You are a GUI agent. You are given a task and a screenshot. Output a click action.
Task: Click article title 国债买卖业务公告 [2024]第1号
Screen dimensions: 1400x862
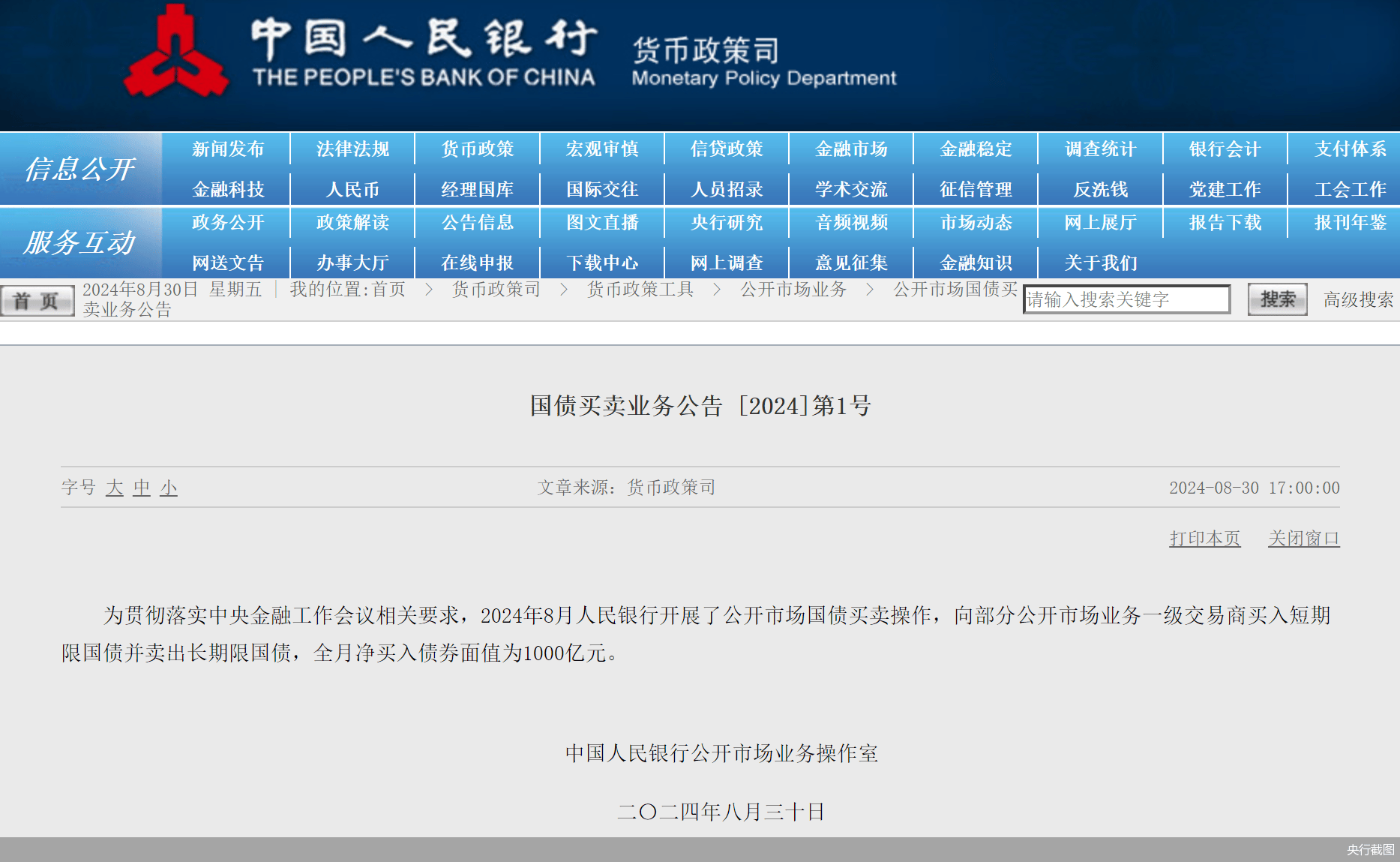[700, 406]
